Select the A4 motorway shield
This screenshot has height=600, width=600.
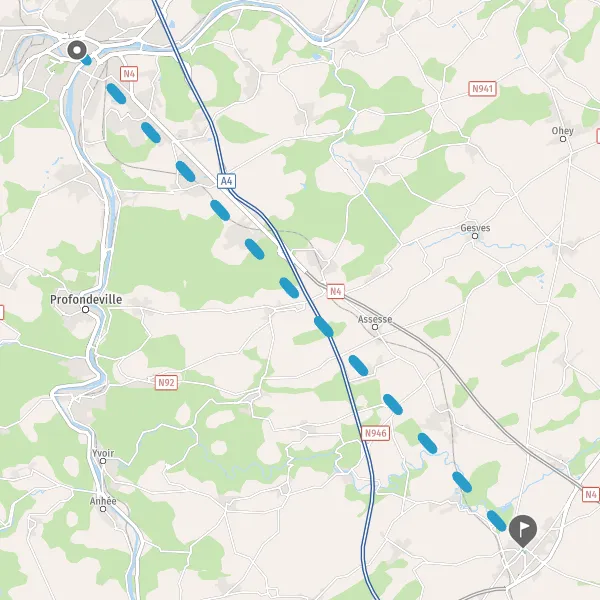click(x=227, y=181)
